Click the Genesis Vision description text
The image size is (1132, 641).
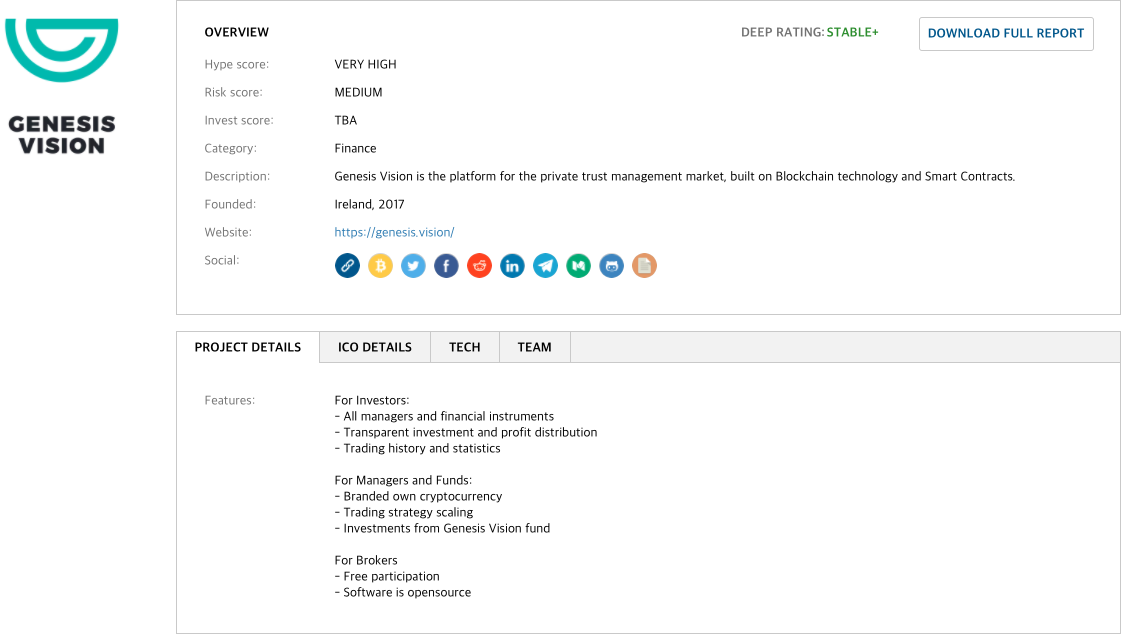tap(674, 176)
